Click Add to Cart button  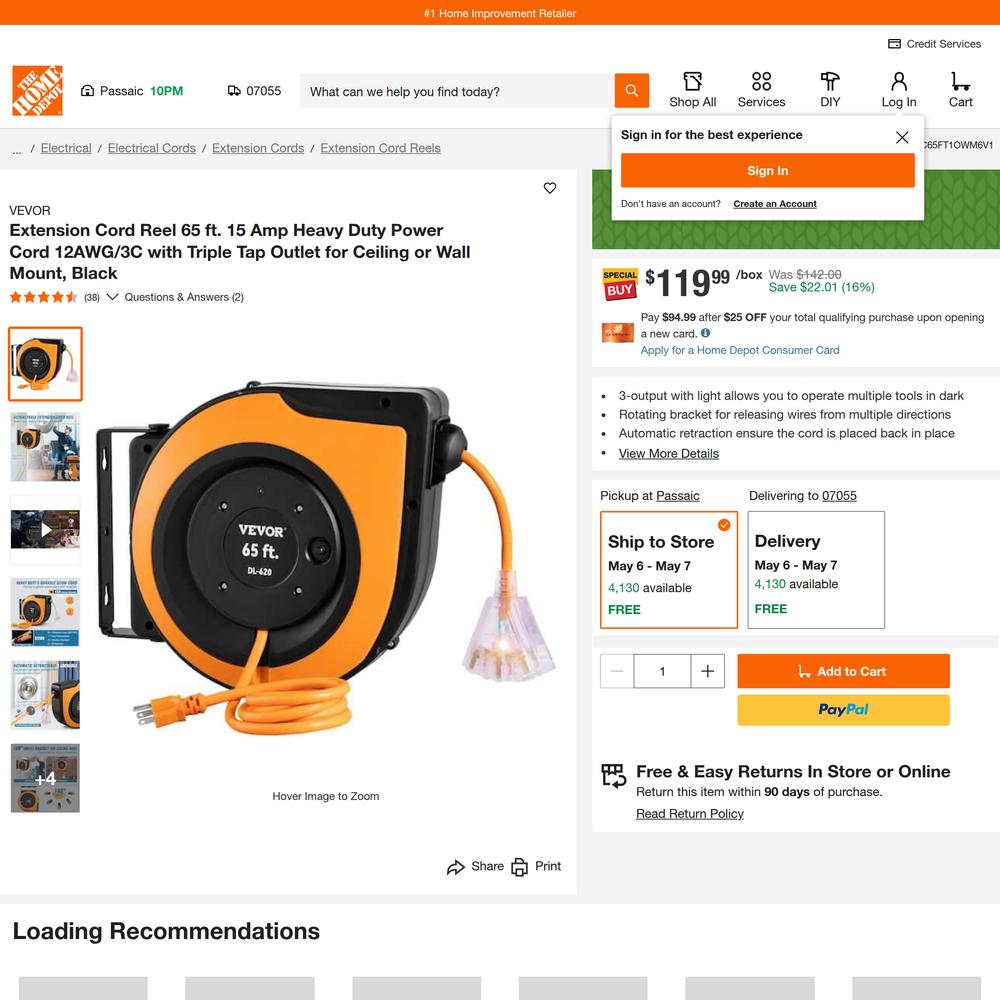(x=843, y=671)
